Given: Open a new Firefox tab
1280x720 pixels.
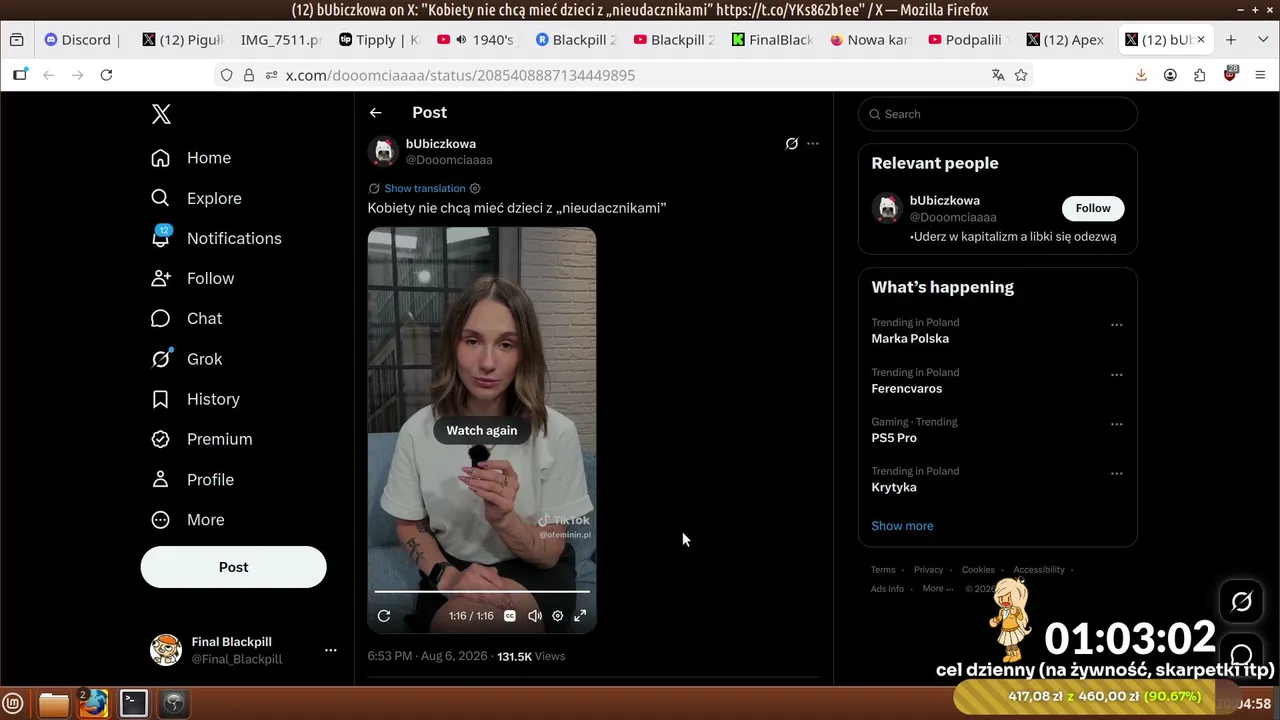Looking at the screenshot, I should pos(1231,40).
